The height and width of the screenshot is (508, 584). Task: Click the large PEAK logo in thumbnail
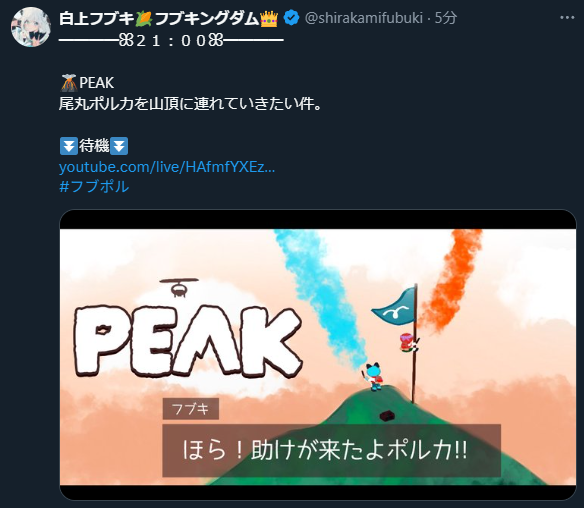coord(188,340)
